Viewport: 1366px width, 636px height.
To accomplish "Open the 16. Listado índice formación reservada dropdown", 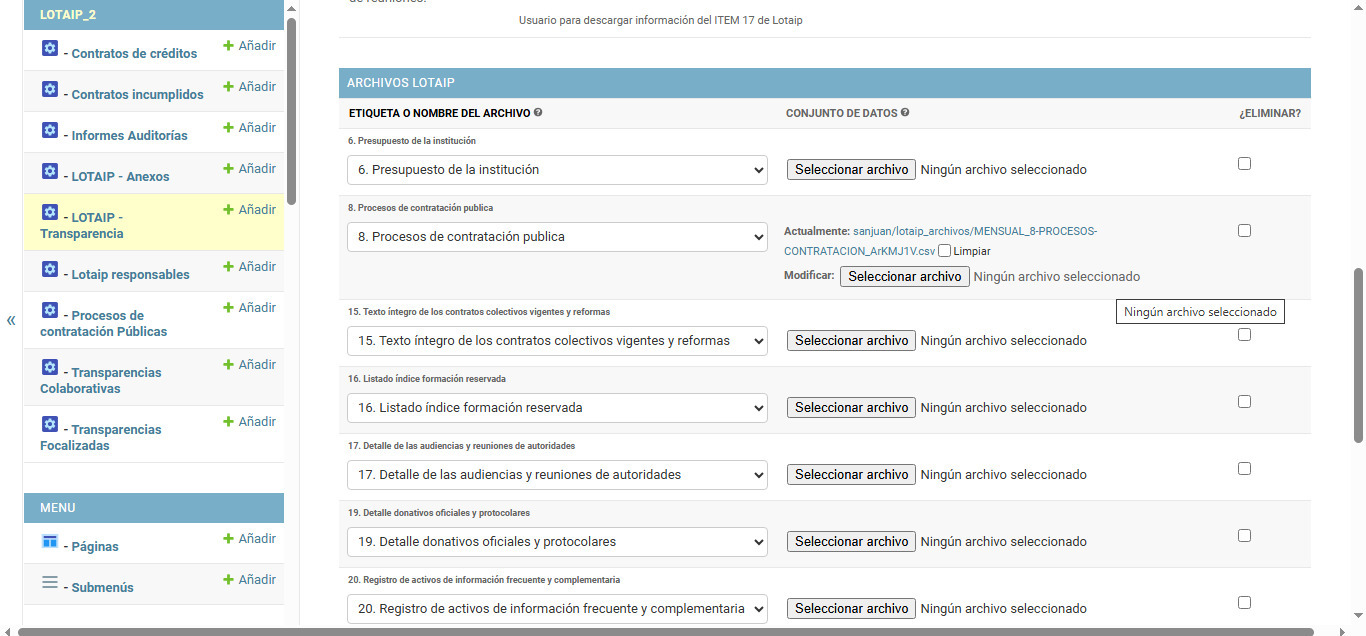I will pos(557,408).
